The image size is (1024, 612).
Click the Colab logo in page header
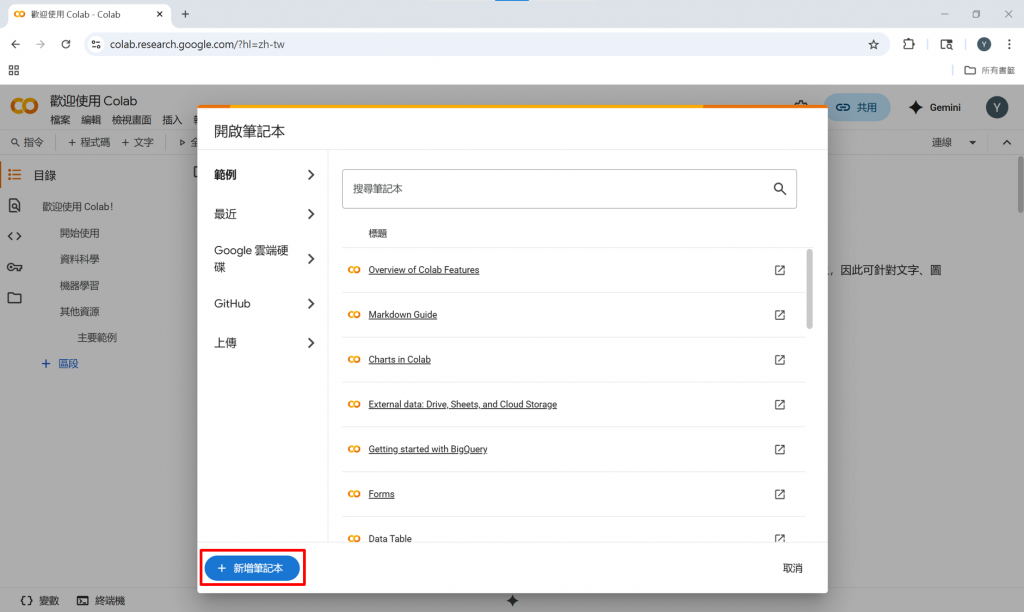(x=24, y=106)
